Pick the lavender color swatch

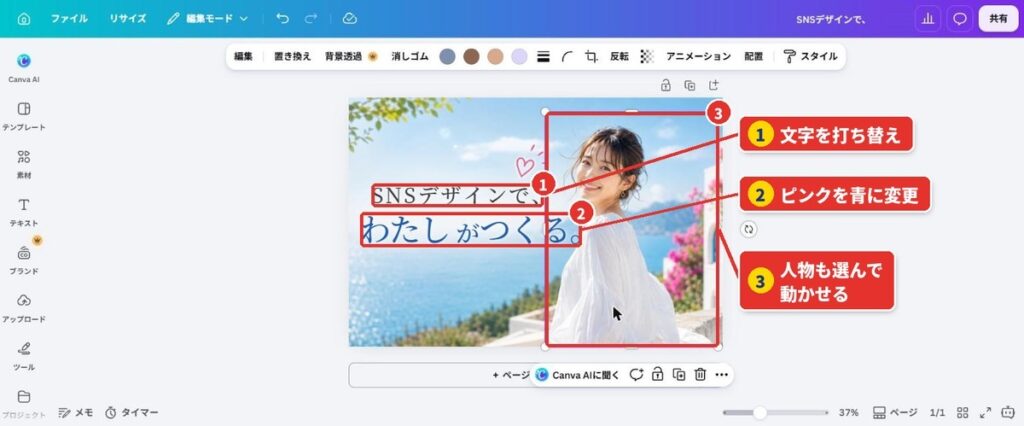[519, 57]
